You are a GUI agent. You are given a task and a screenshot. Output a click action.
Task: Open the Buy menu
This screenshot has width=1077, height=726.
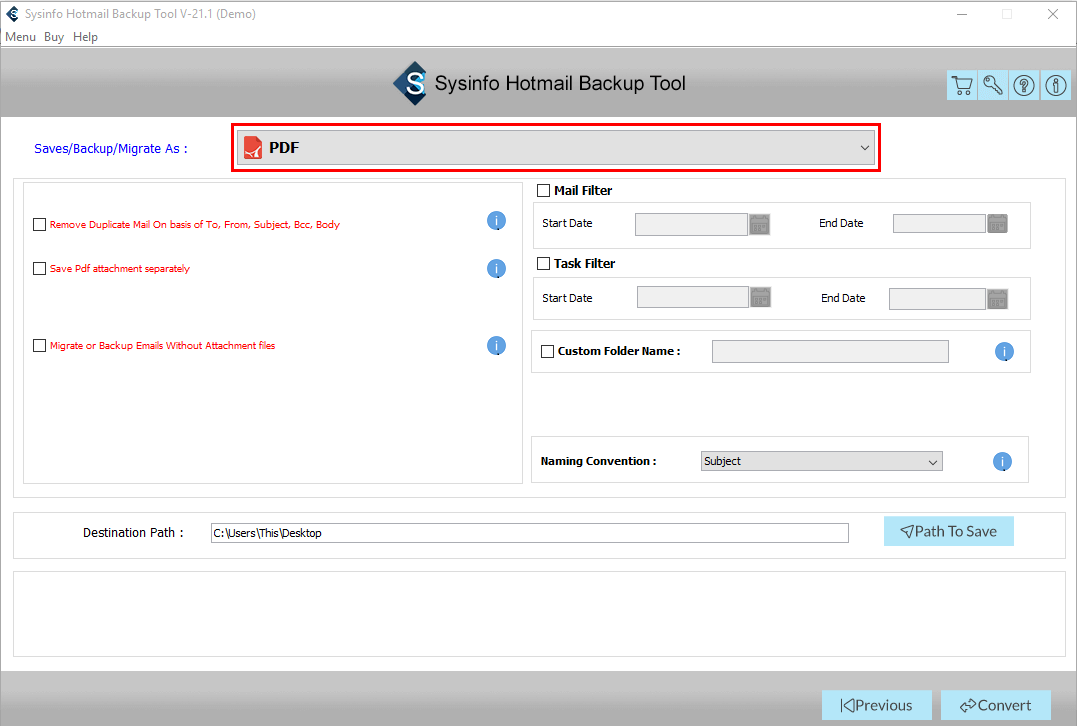(x=54, y=37)
